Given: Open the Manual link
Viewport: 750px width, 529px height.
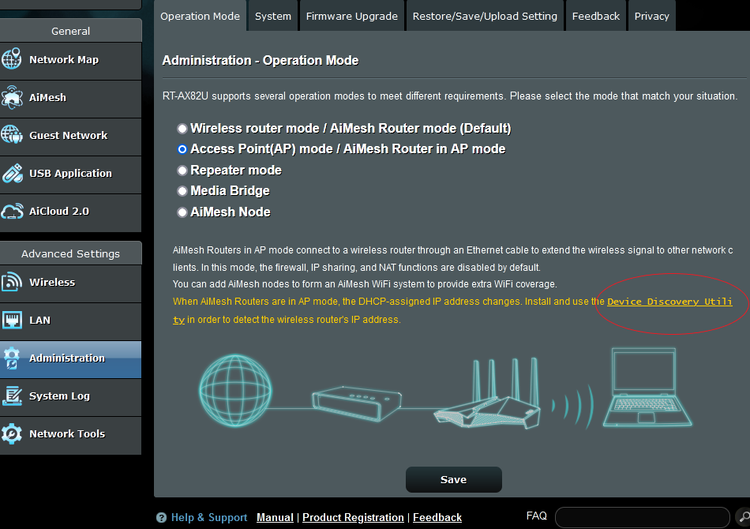Looking at the screenshot, I should coord(275,518).
